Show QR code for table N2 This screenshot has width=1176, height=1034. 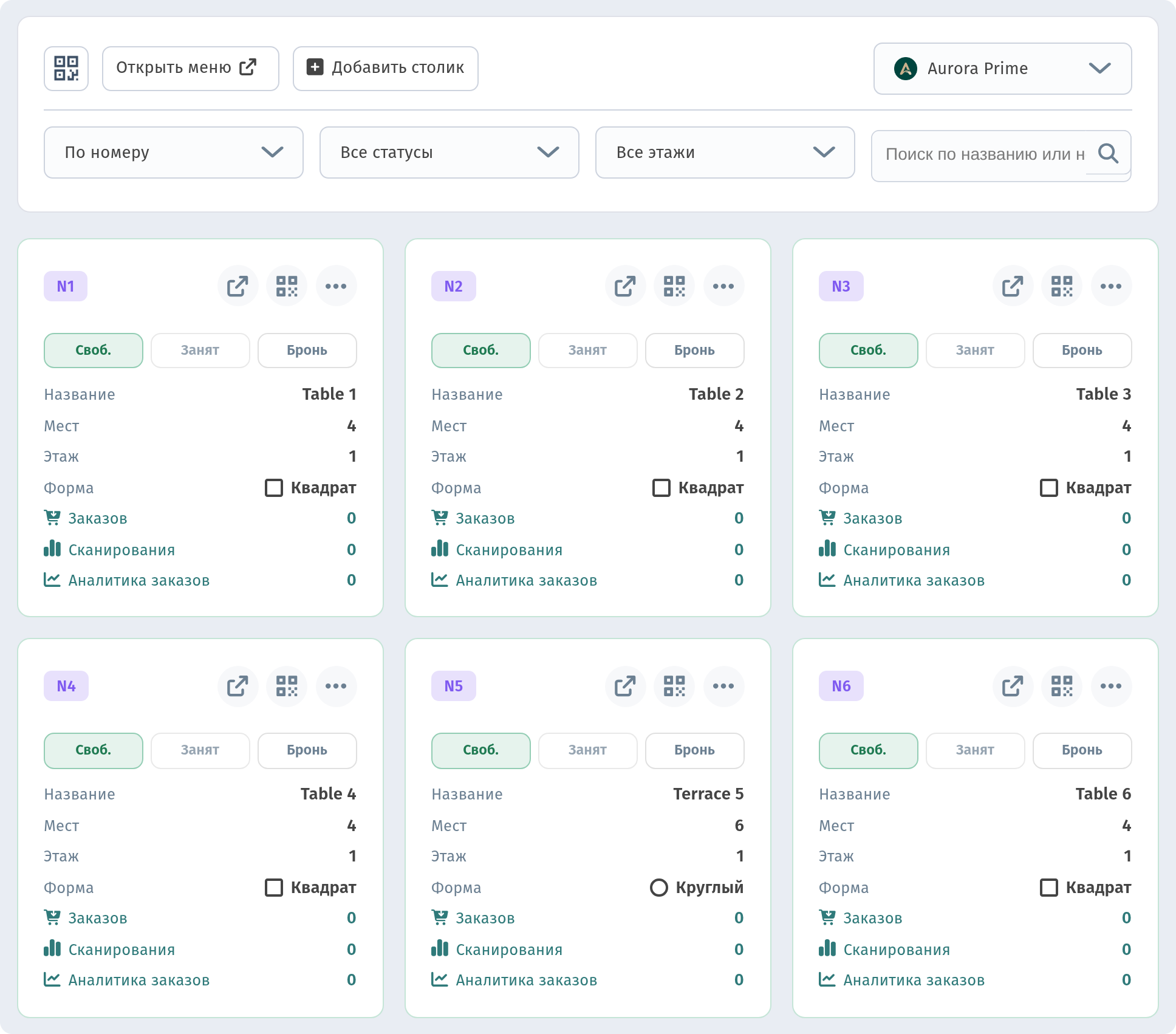(674, 286)
